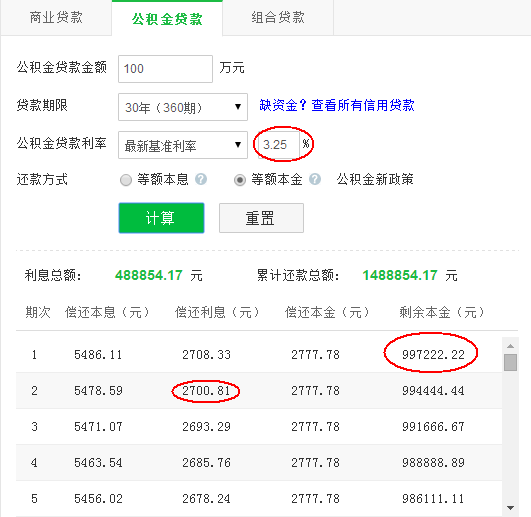Click the scrollbar down arrow
This screenshot has height=517, width=531.
pyautogui.click(x=510, y=508)
